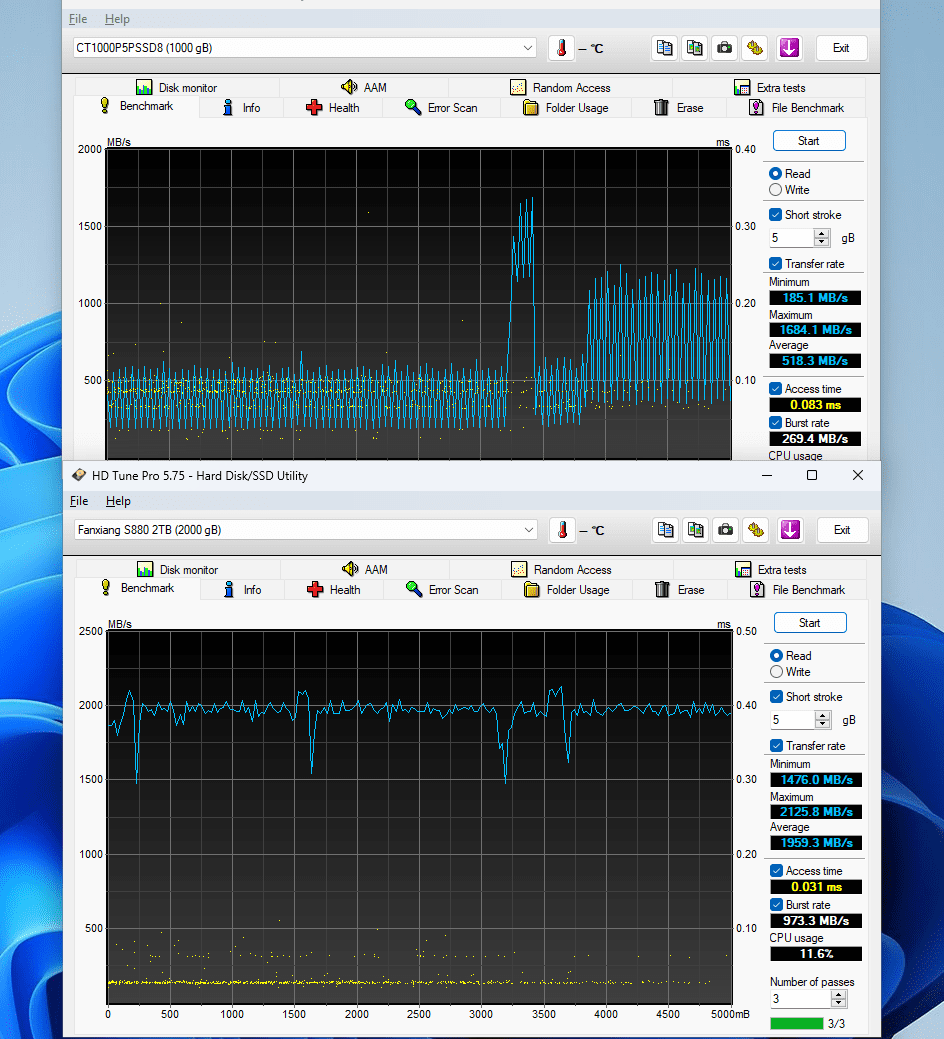Select Read radio in Fanxiang window
The height and width of the screenshot is (1039, 944).
pyautogui.click(x=776, y=655)
